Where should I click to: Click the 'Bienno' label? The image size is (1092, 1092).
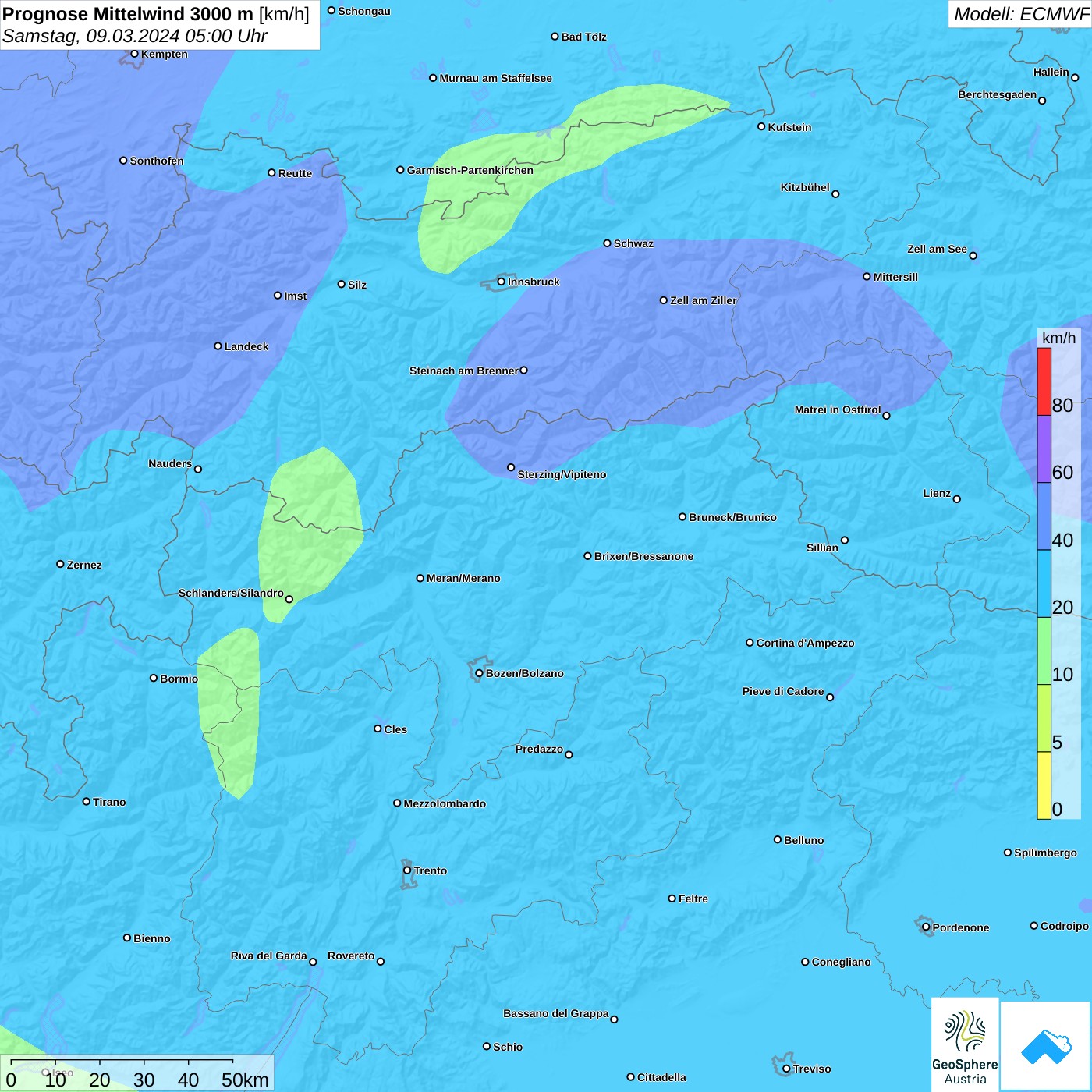coord(151,938)
